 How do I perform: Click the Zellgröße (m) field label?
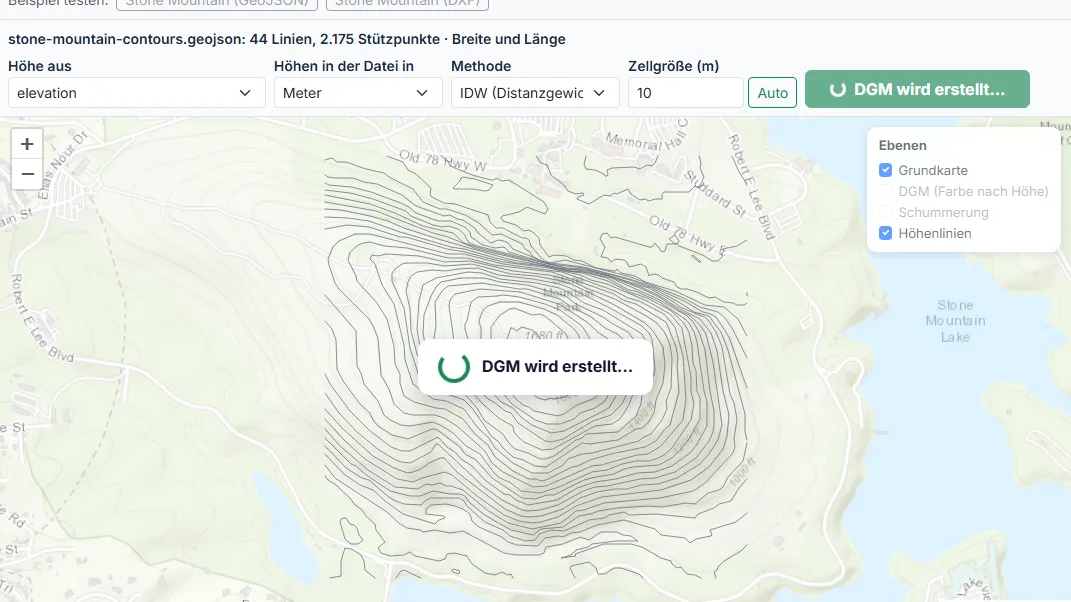click(x=673, y=66)
